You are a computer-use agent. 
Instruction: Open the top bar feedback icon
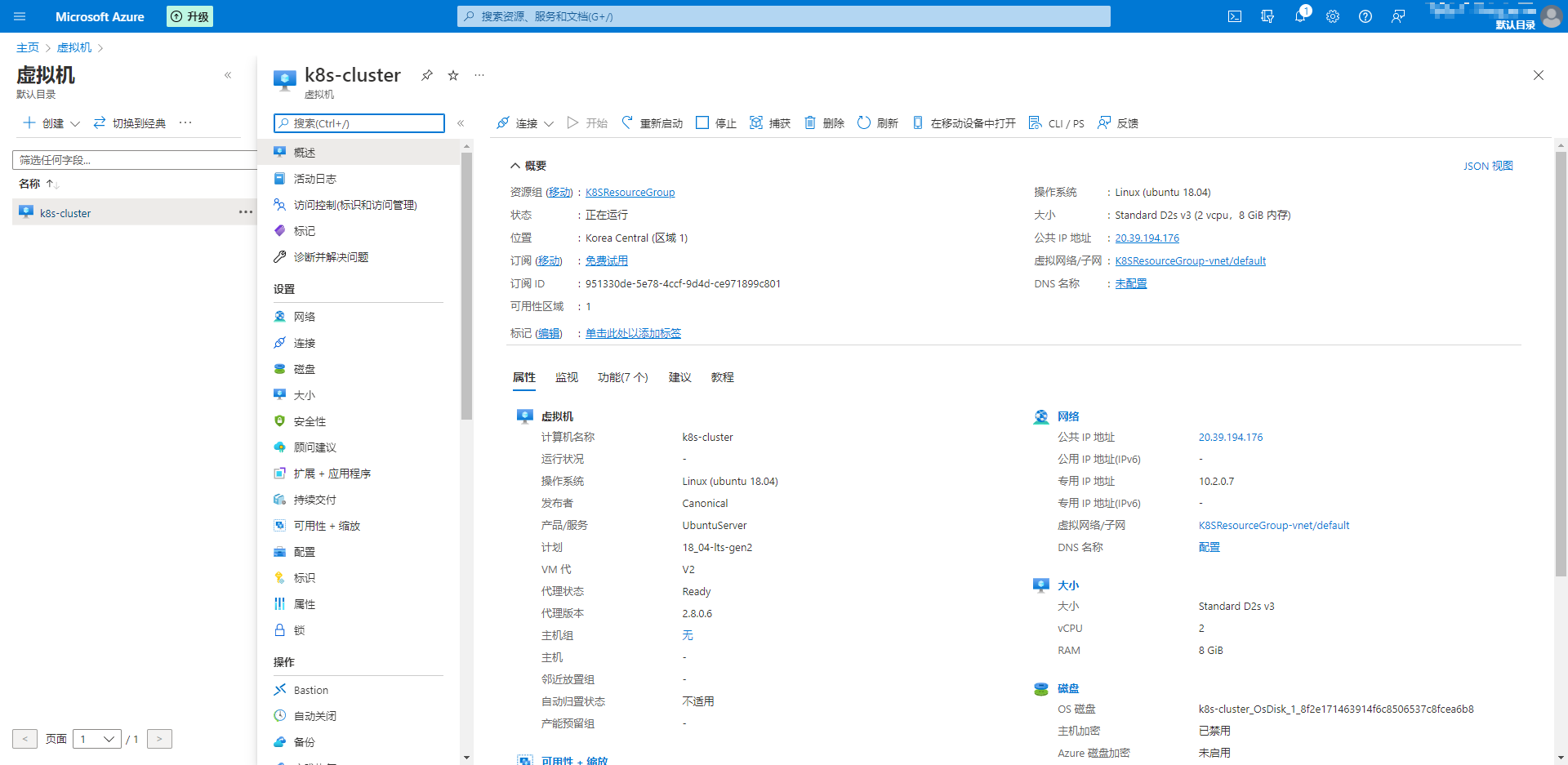(x=1398, y=16)
